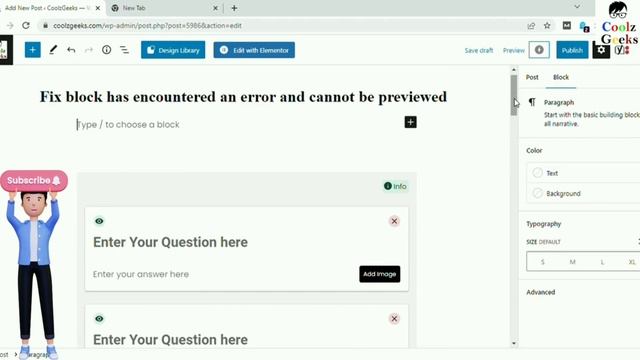Click the Preview link
The image size is (640, 360).
pyautogui.click(x=513, y=50)
